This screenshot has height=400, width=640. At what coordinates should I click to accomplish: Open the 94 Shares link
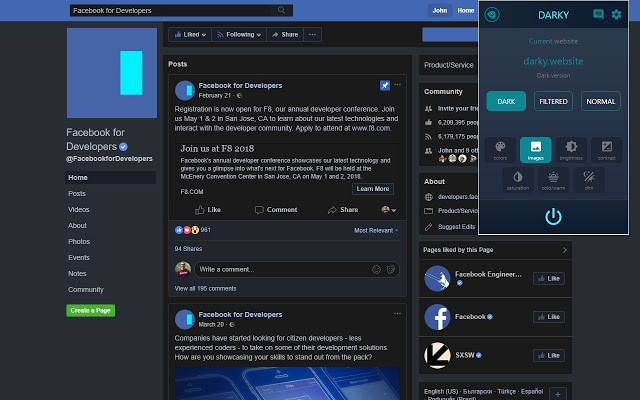pyautogui.click(x=188, y=249)
